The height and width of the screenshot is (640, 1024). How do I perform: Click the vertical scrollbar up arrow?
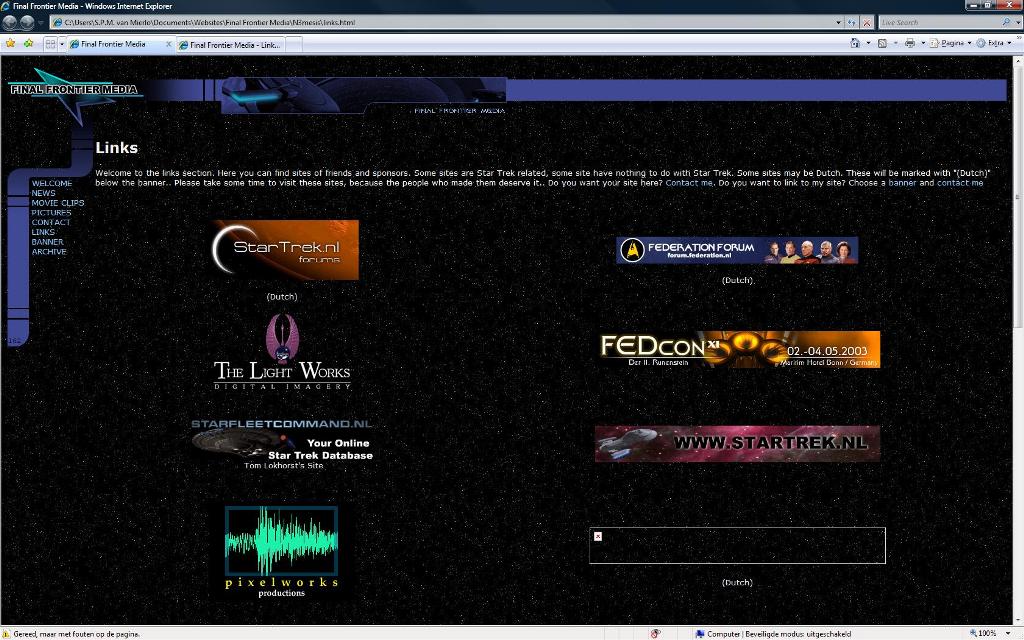coord(1018,61)
